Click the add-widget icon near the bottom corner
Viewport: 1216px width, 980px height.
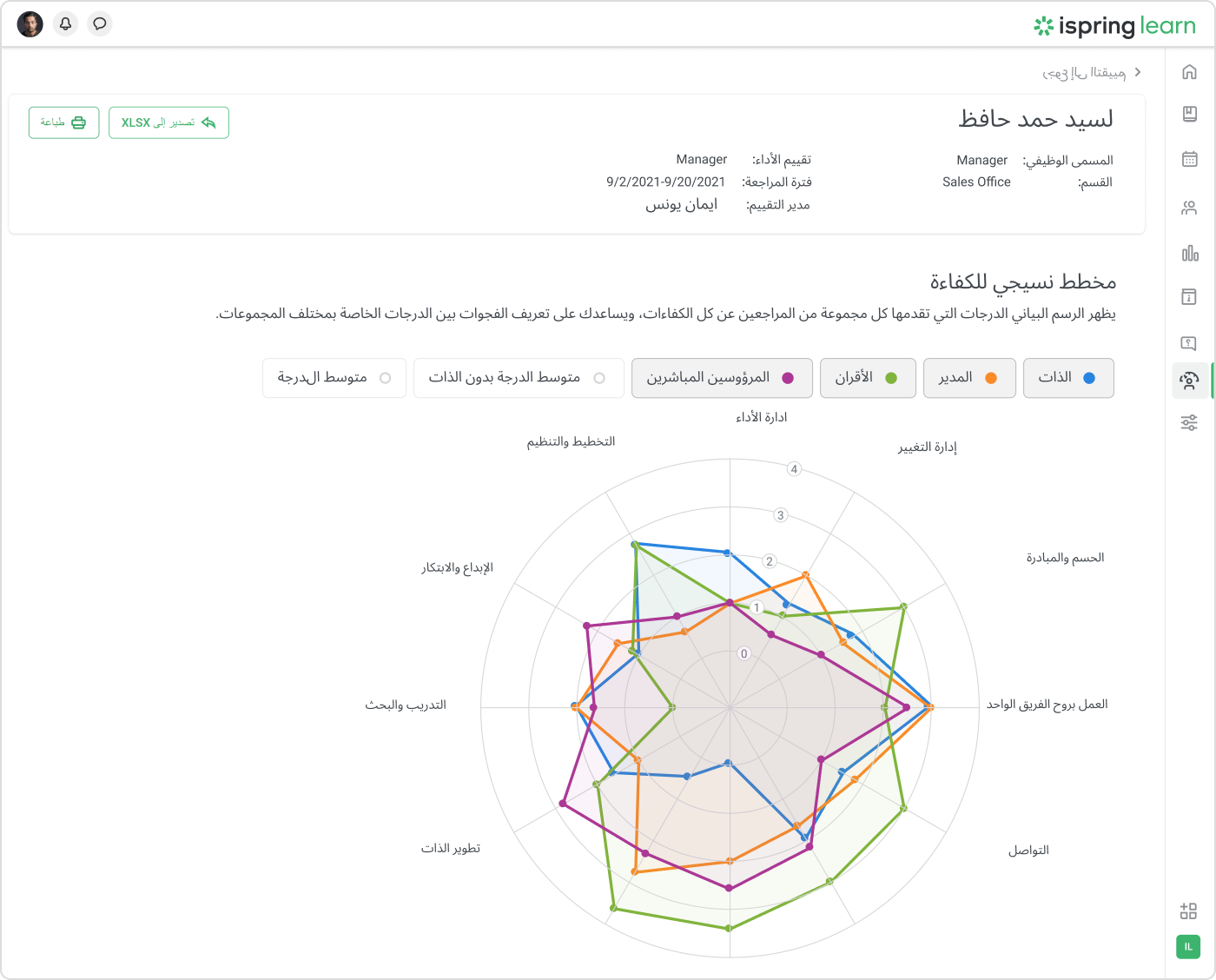[1189, 910]
